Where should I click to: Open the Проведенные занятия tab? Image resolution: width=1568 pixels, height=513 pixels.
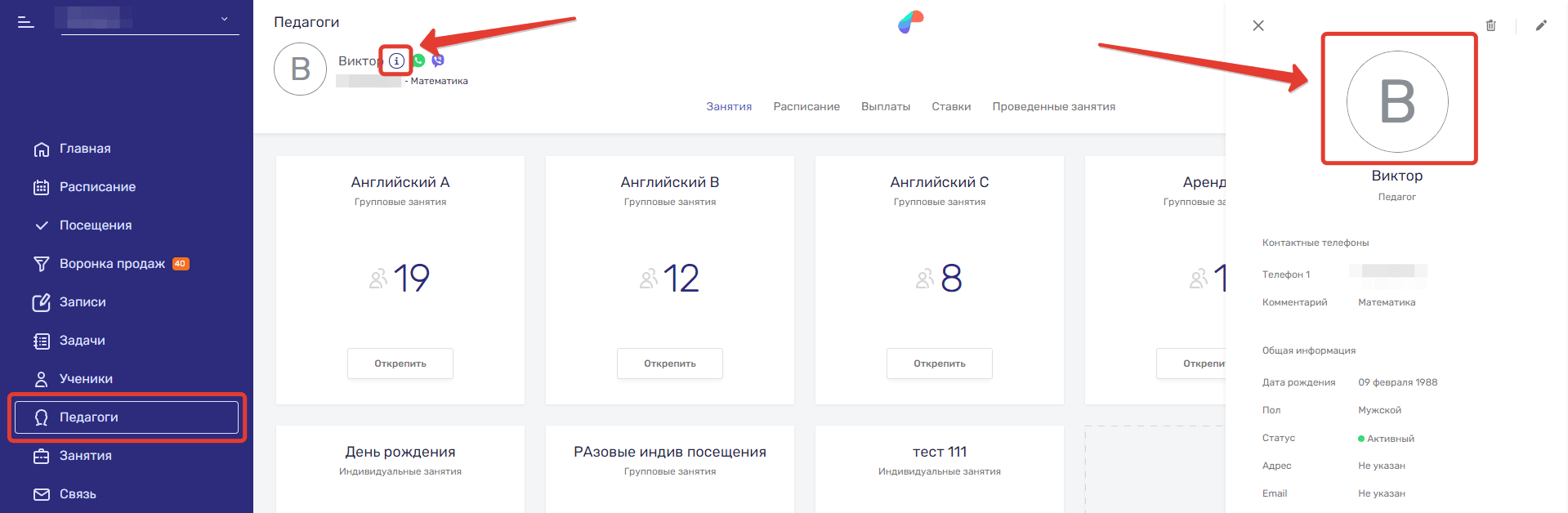[1053, 107]
